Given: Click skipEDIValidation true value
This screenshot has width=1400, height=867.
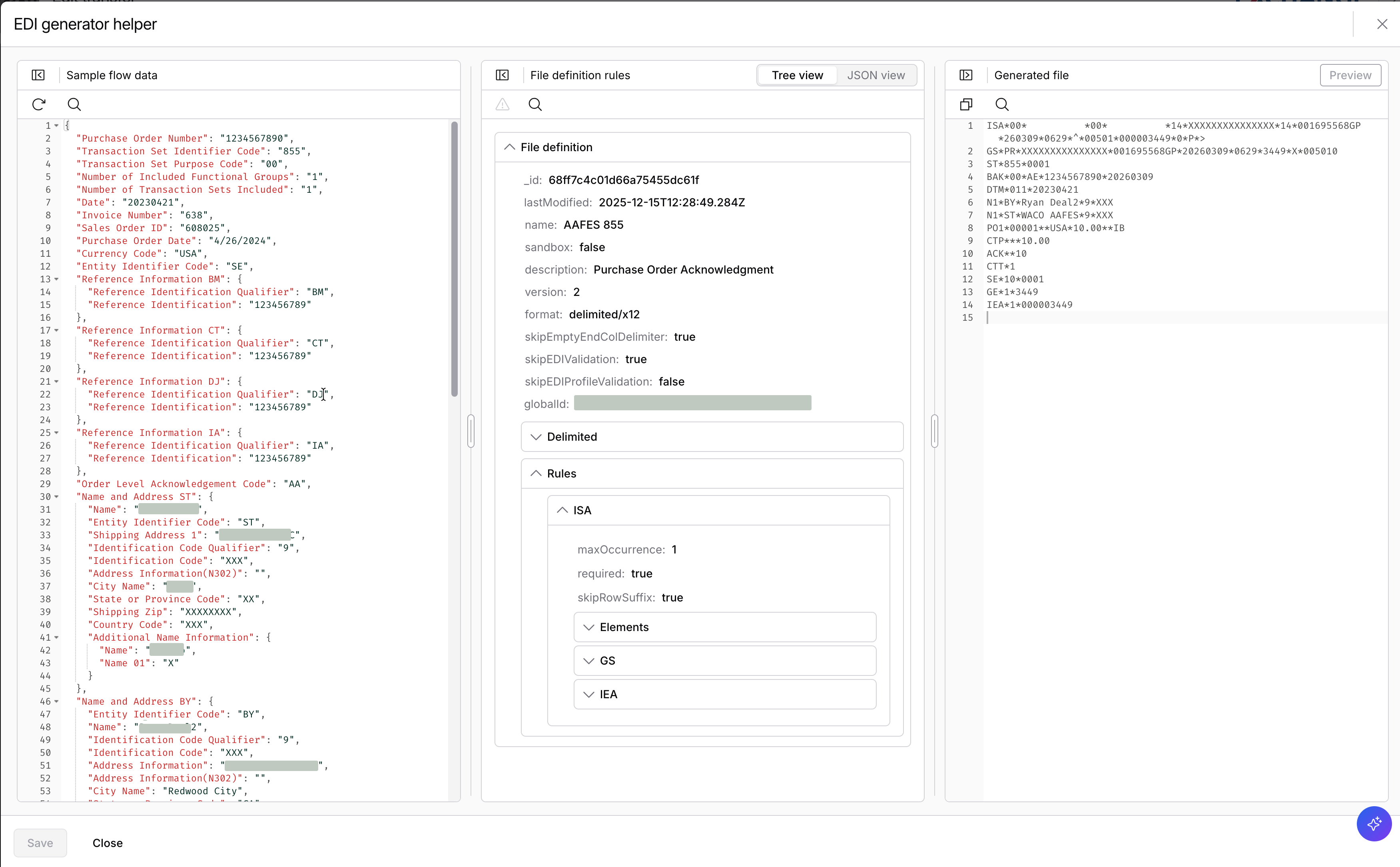Looking at the screenshot, I should pyautogui.click(x=636, y=359).
